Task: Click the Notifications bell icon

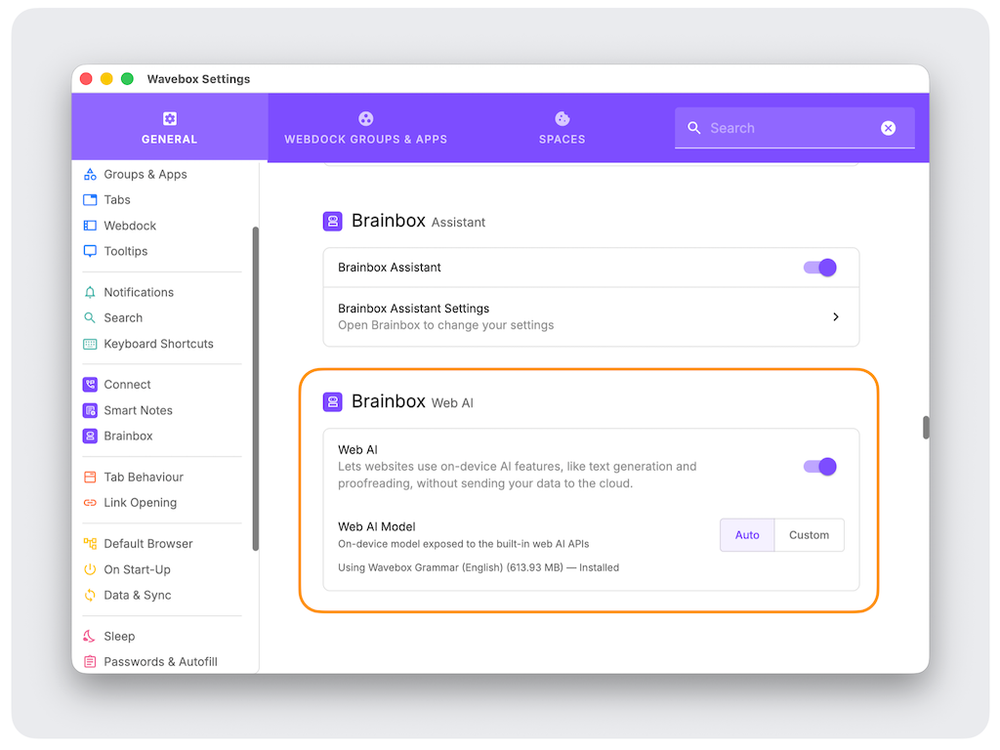Action: [90, 292]
